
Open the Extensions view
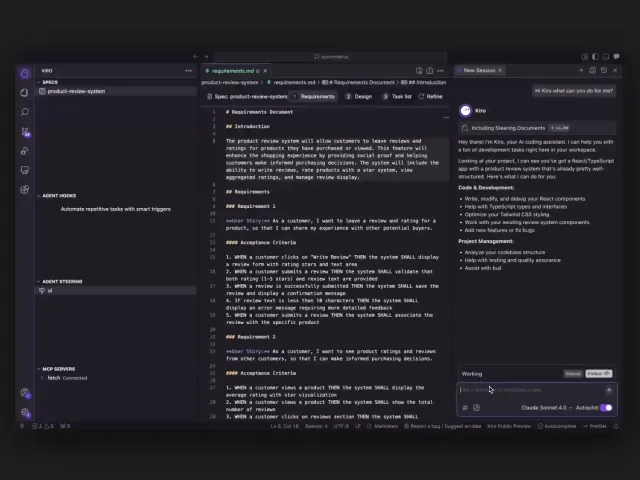(24, 189)
